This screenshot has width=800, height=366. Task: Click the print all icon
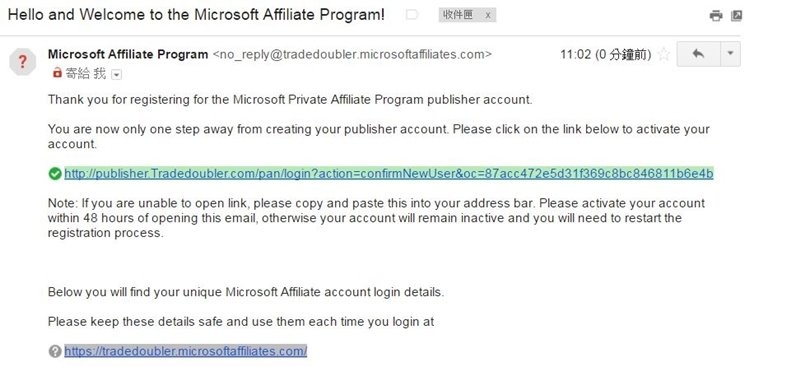(716, 16)
